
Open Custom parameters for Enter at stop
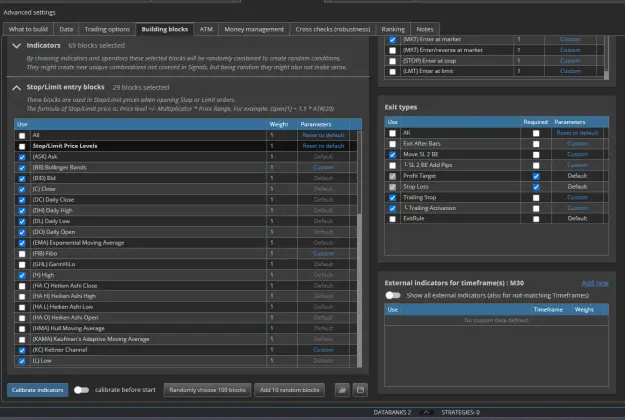[570, 61]
